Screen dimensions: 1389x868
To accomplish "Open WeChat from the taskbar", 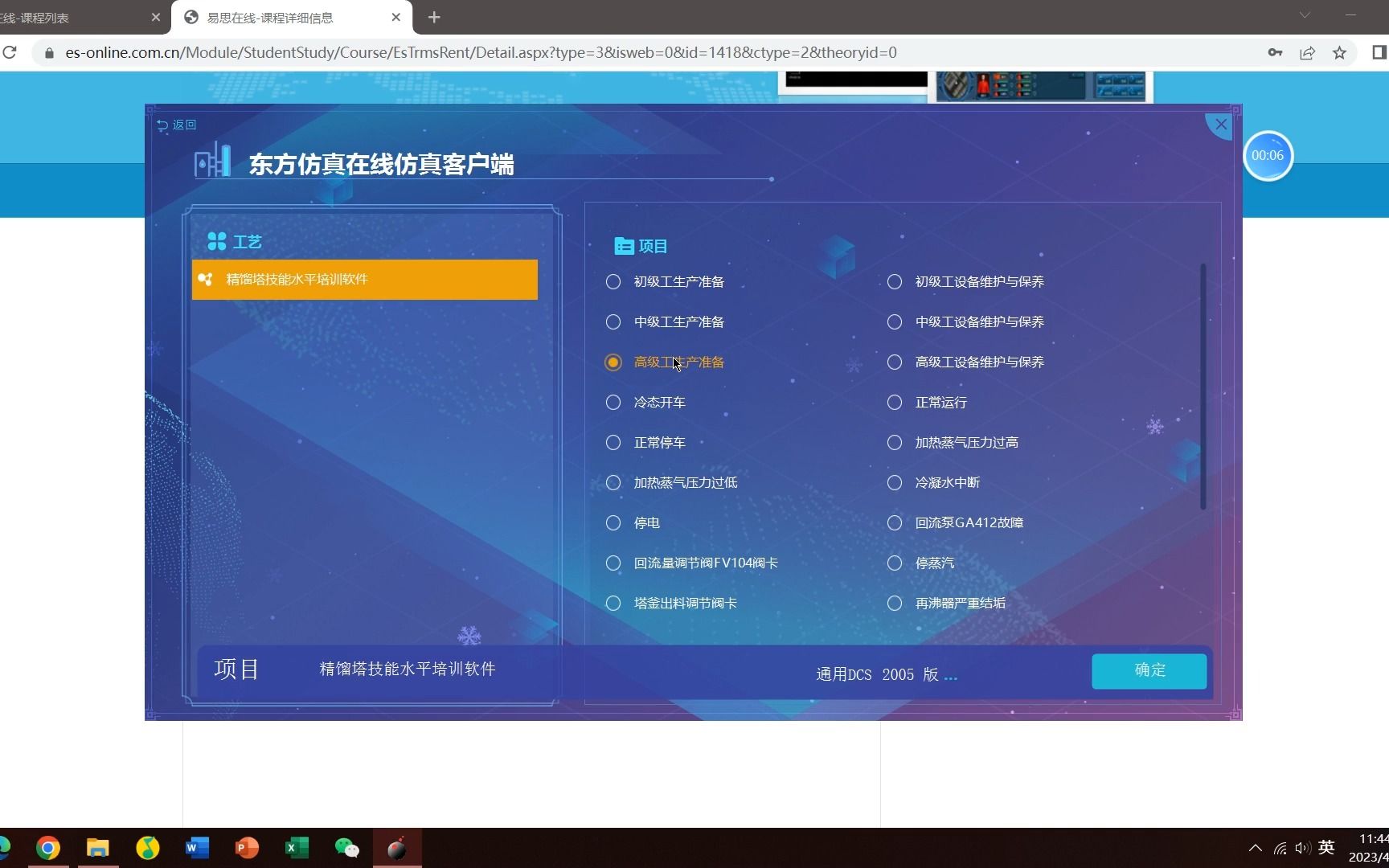I will pyautogui.click(x=346, y=848).
